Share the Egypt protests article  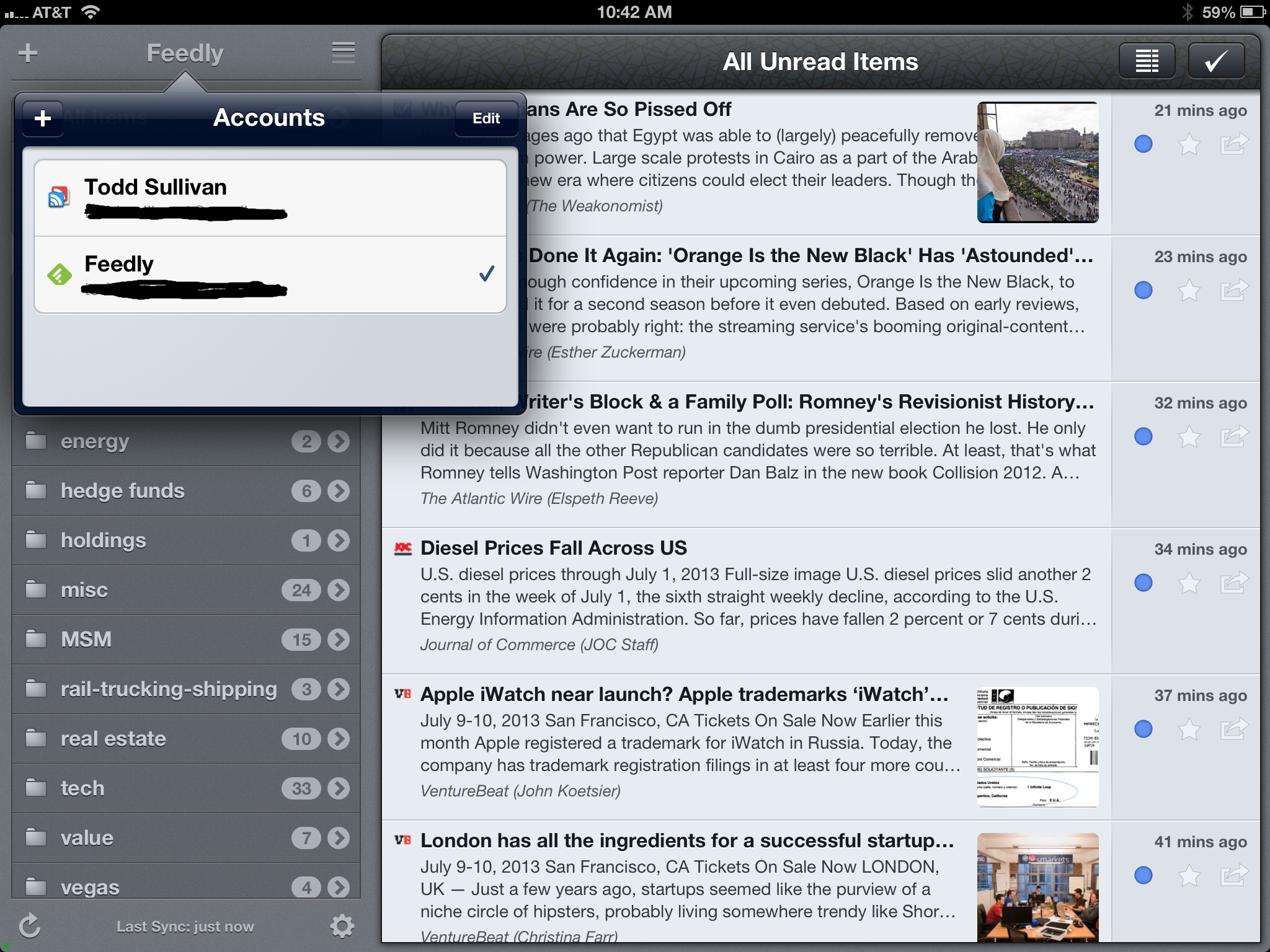click(1233, 144)
